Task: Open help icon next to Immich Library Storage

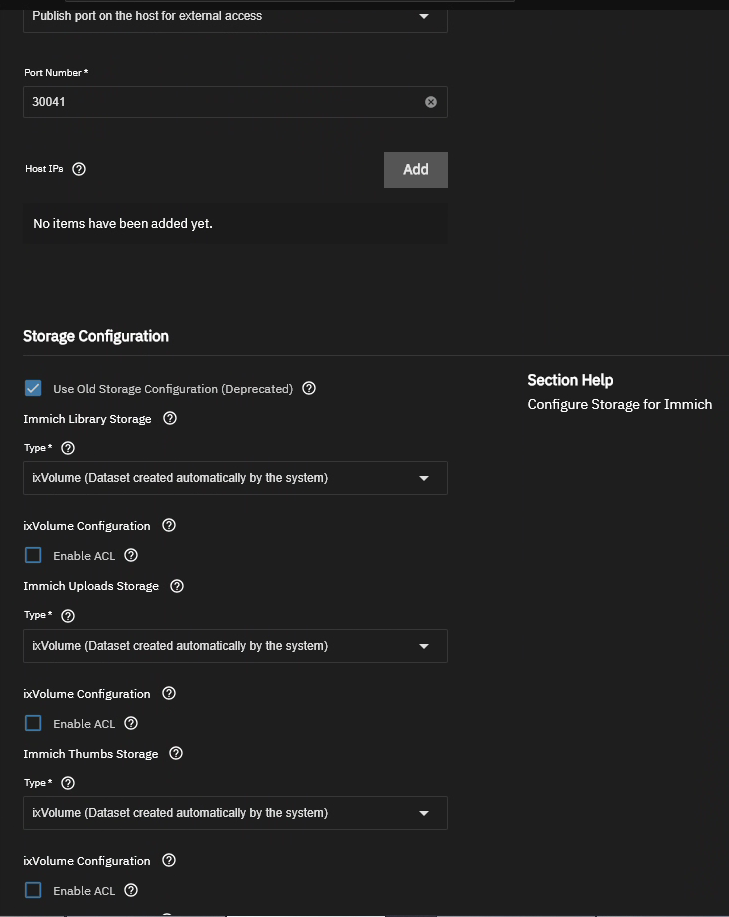Action: click(170, 419)
